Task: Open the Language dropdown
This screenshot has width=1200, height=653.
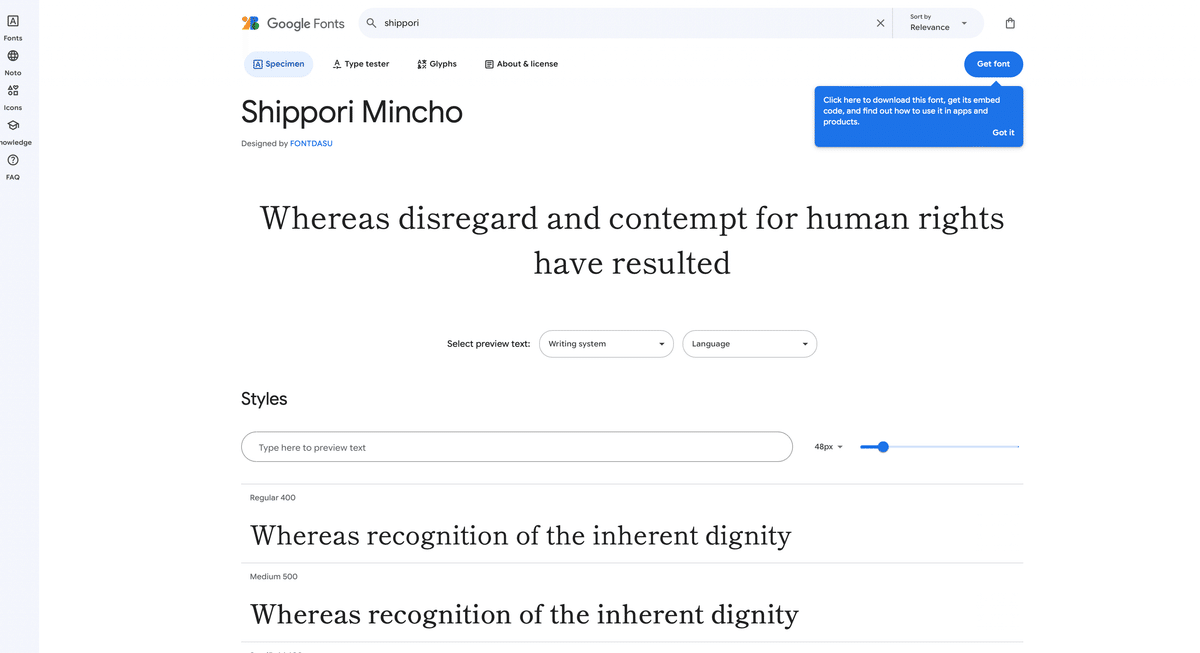Action: tap(749, 344)
